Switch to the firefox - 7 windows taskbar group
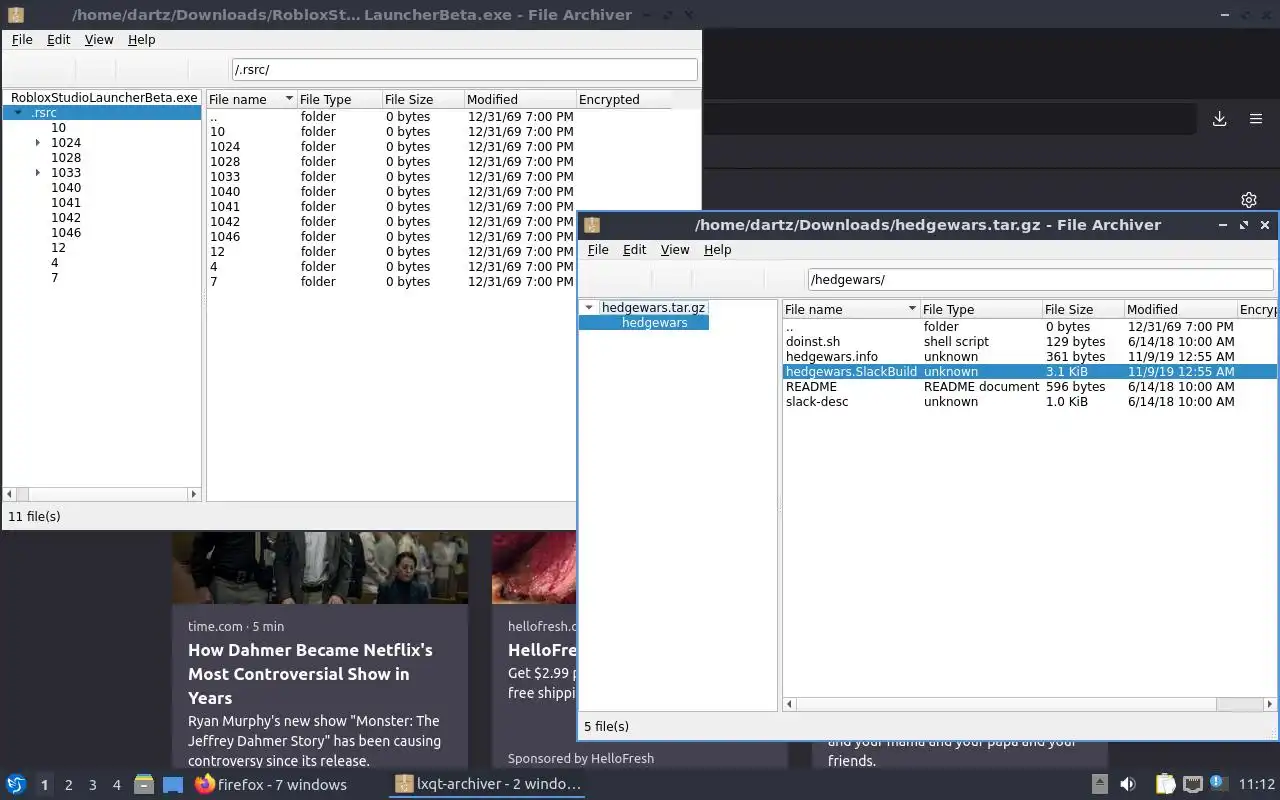1280x800 pixels. (x=271, y=784)
